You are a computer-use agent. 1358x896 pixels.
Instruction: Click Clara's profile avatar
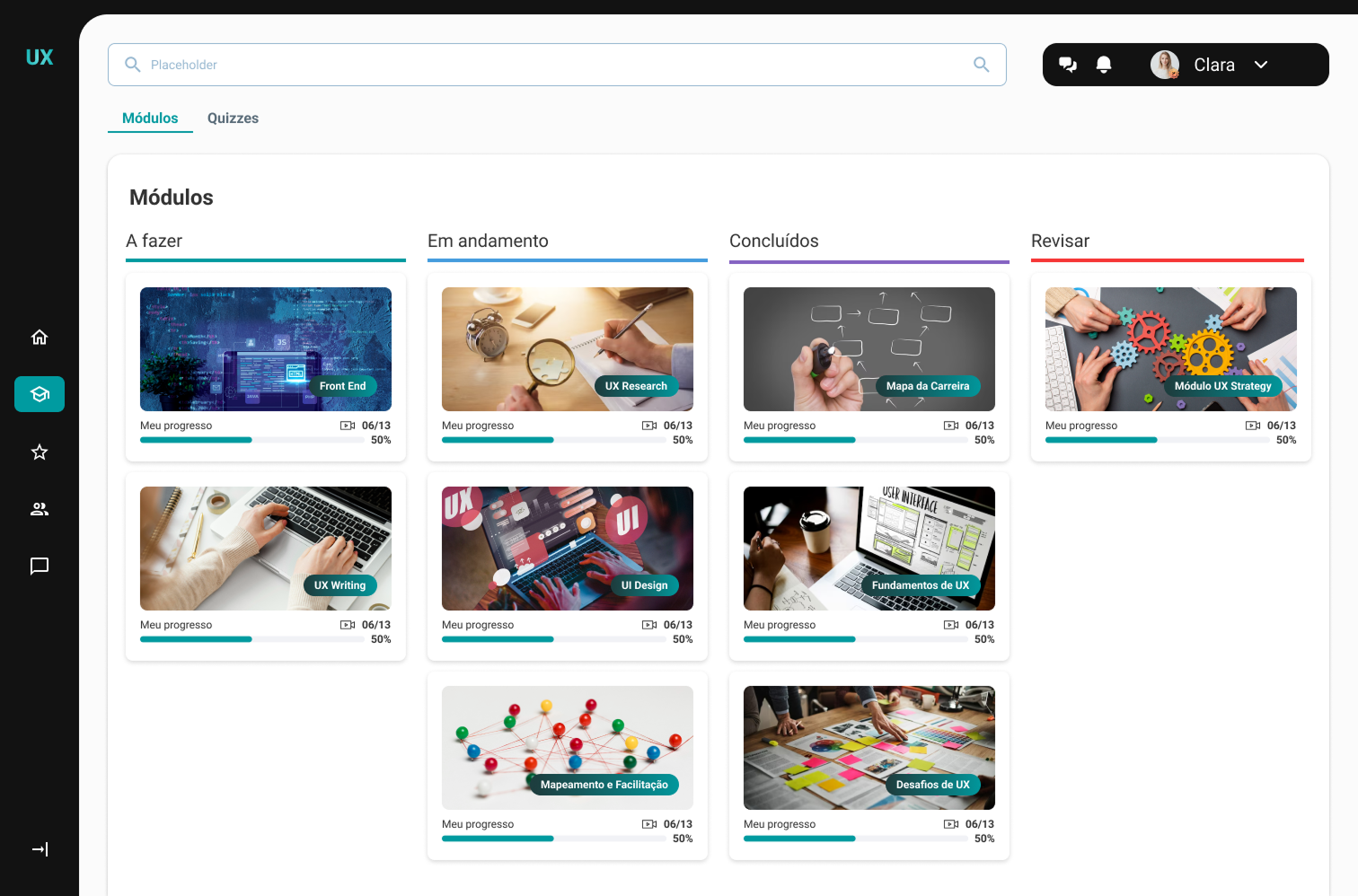pos(1165,65)
